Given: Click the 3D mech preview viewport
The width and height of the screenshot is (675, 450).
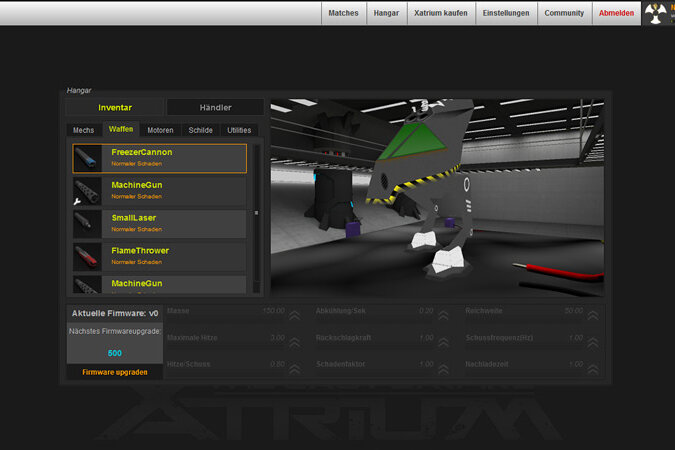Looking at the screenshot, I should coord(437,198).
